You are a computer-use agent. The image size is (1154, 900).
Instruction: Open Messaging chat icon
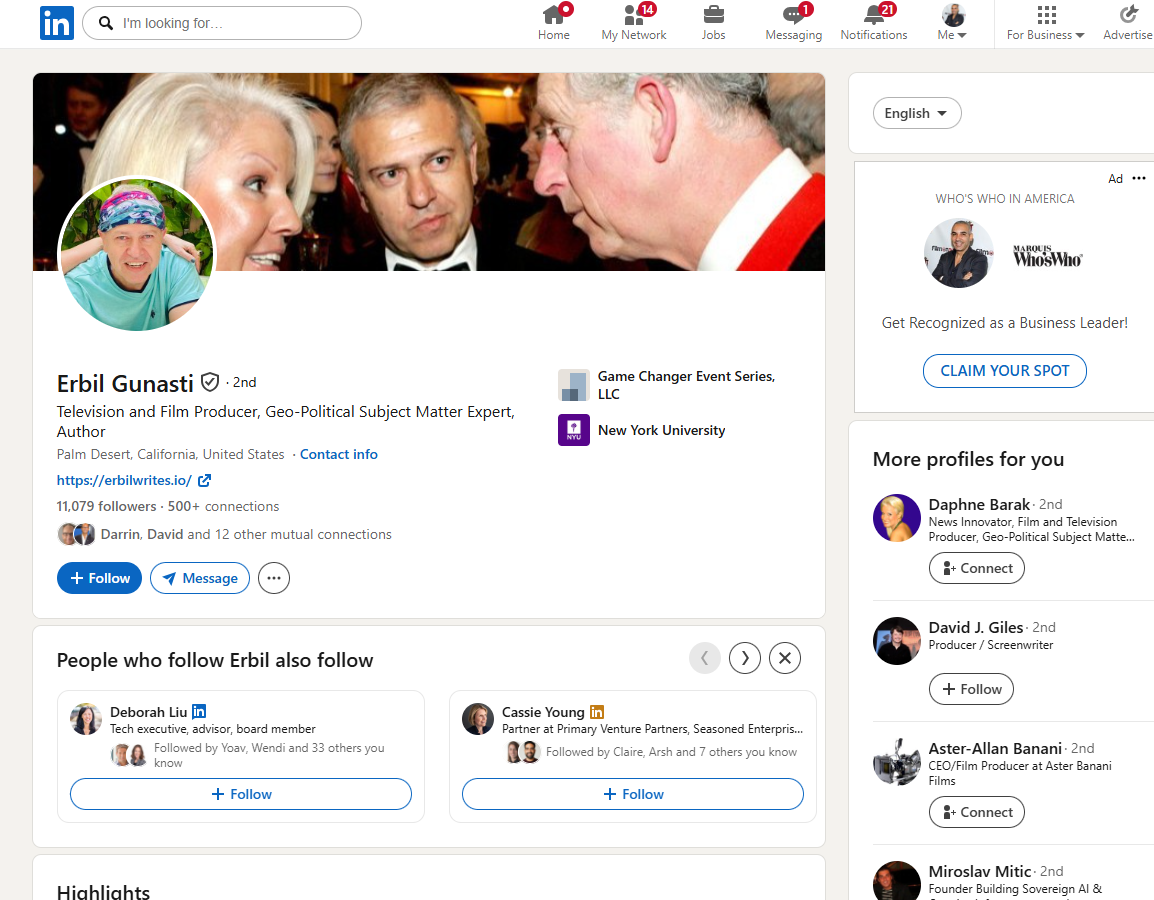coord(793,15)
